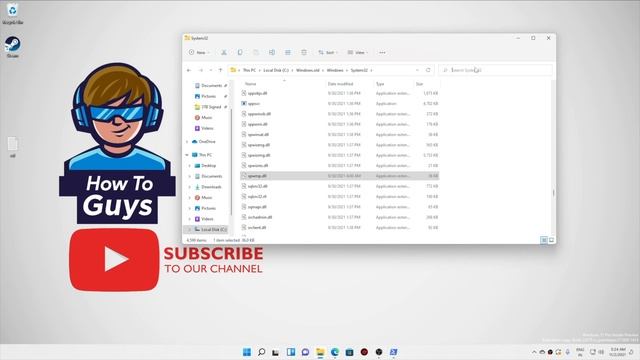The height and width of the screenshot is (360, 640).
Task: Launch Microsoft Edge from taskbar
Action: pos(335,352)
